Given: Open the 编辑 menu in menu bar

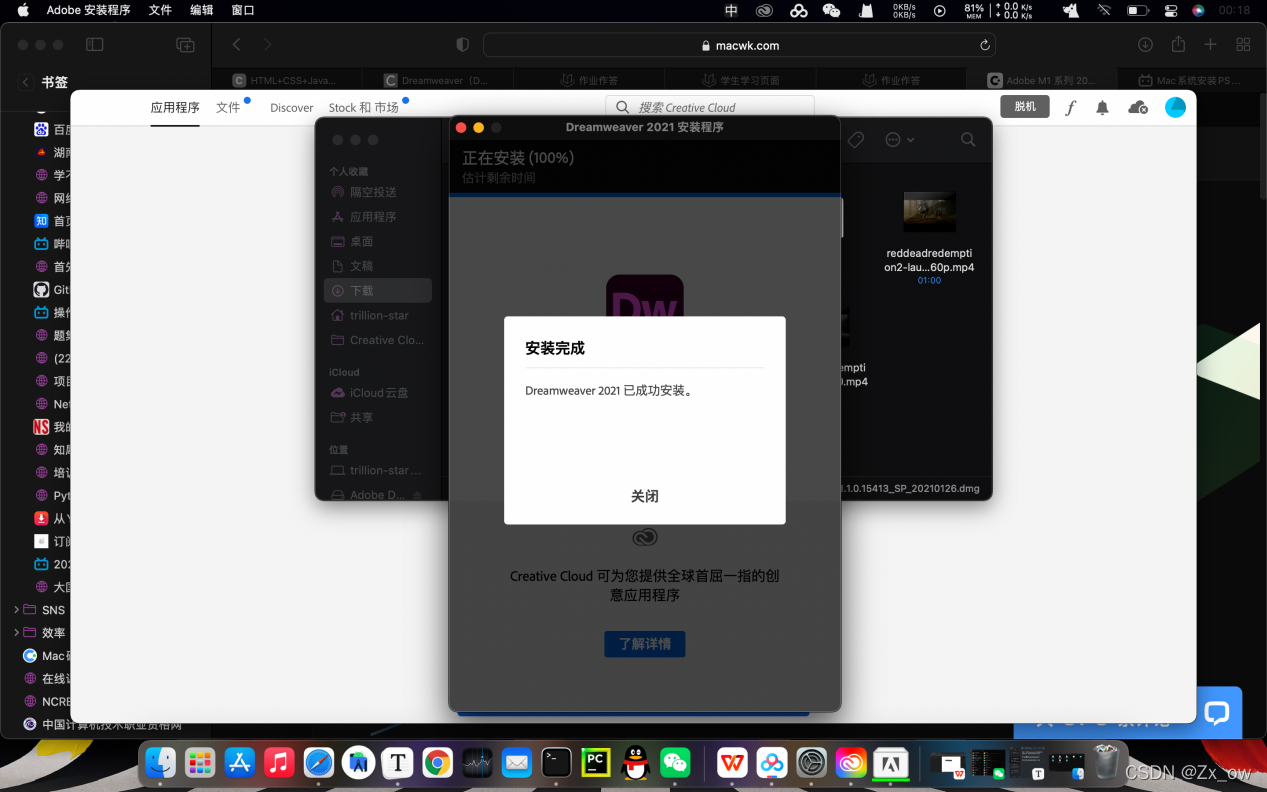Looking at the screenshot, I should [201, 10].
